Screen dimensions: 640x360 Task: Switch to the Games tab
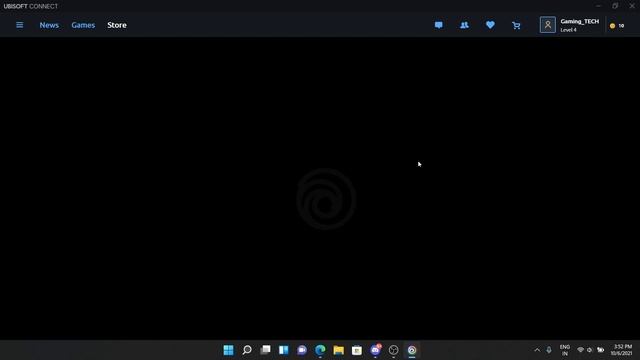(x=83, y=25)
